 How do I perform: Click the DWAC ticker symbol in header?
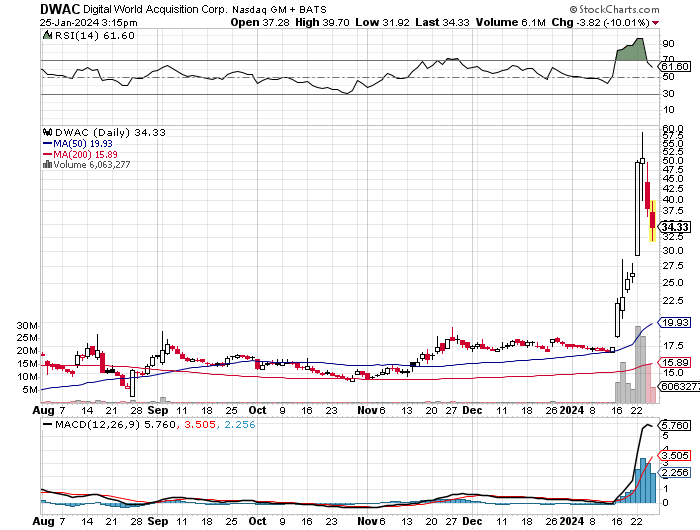[60, 9]
